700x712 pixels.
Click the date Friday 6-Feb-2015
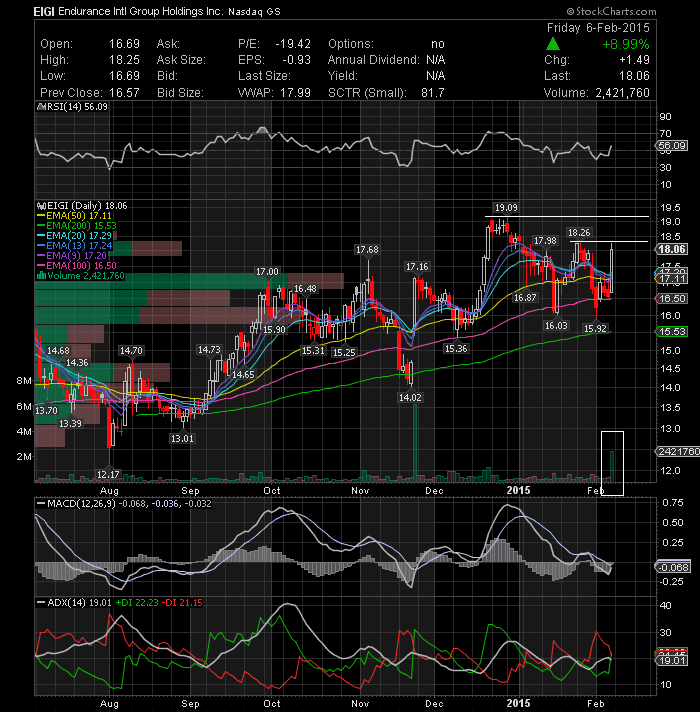tap(598, 28)
